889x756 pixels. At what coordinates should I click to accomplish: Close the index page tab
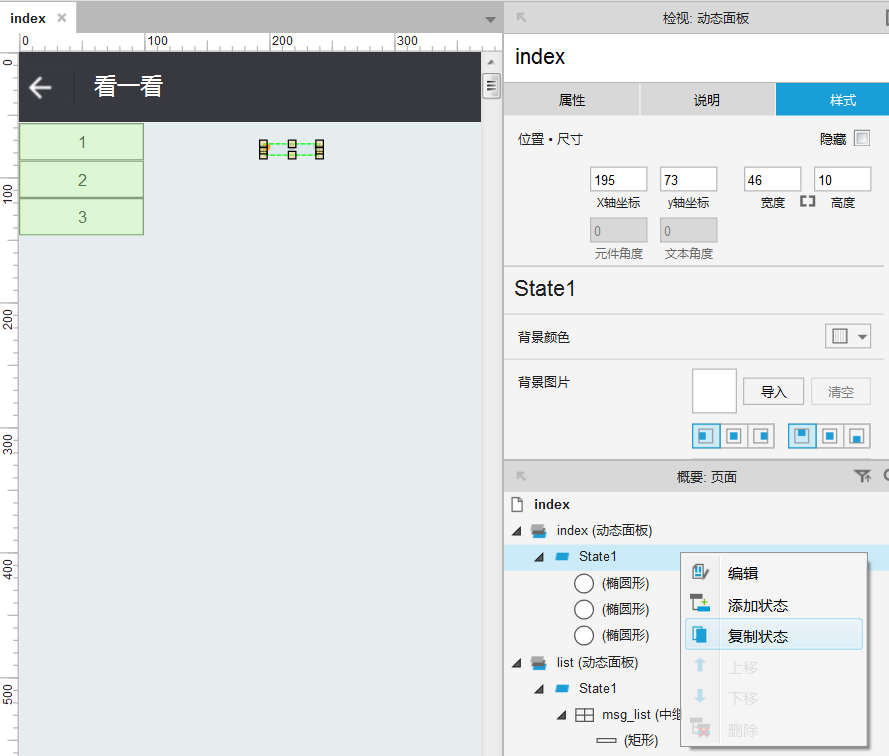tap(62, 18)
